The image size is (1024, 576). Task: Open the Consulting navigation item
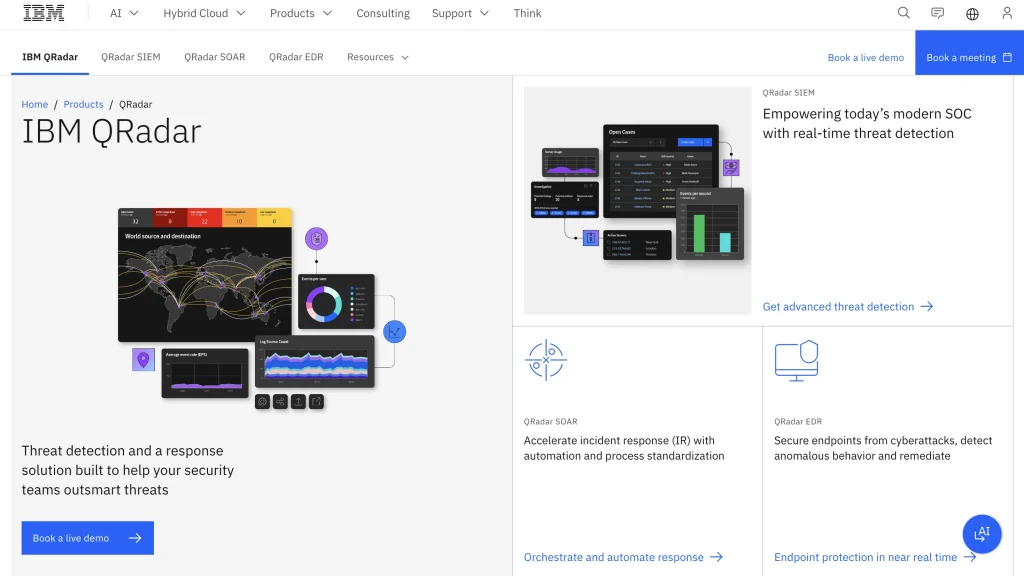(383, 13)
